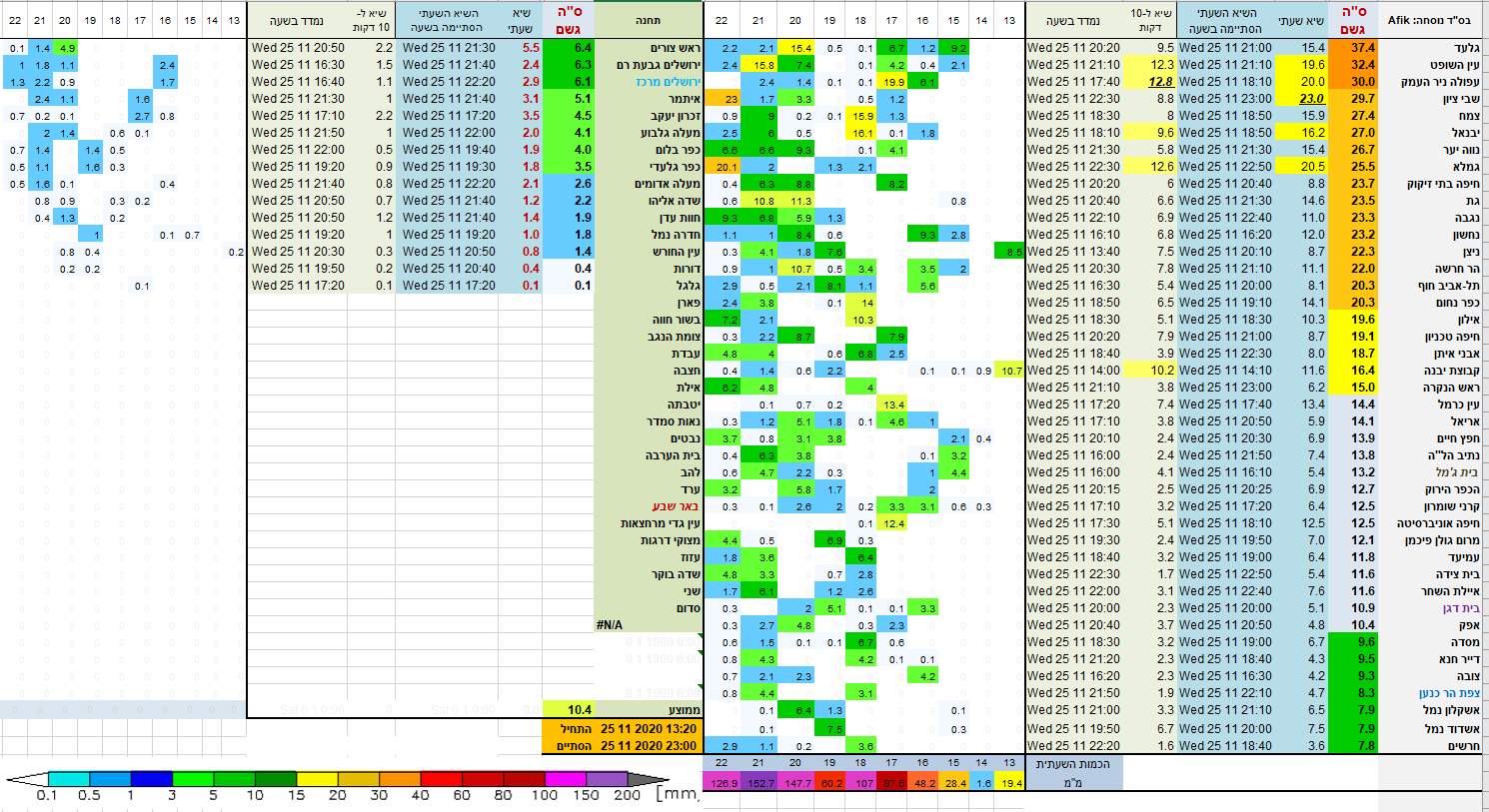
Task: Select the blue צפת הר כנען station name
Action: tap(1449, 693)
